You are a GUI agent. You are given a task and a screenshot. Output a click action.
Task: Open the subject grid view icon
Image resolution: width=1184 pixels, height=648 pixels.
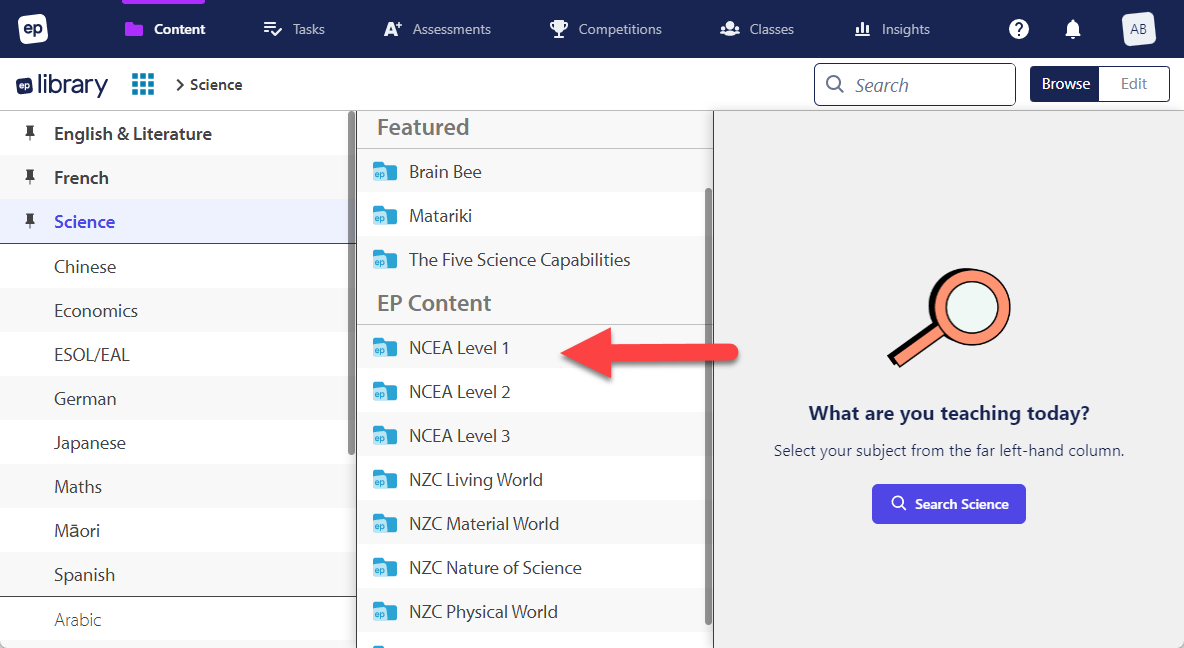(143, 84)
